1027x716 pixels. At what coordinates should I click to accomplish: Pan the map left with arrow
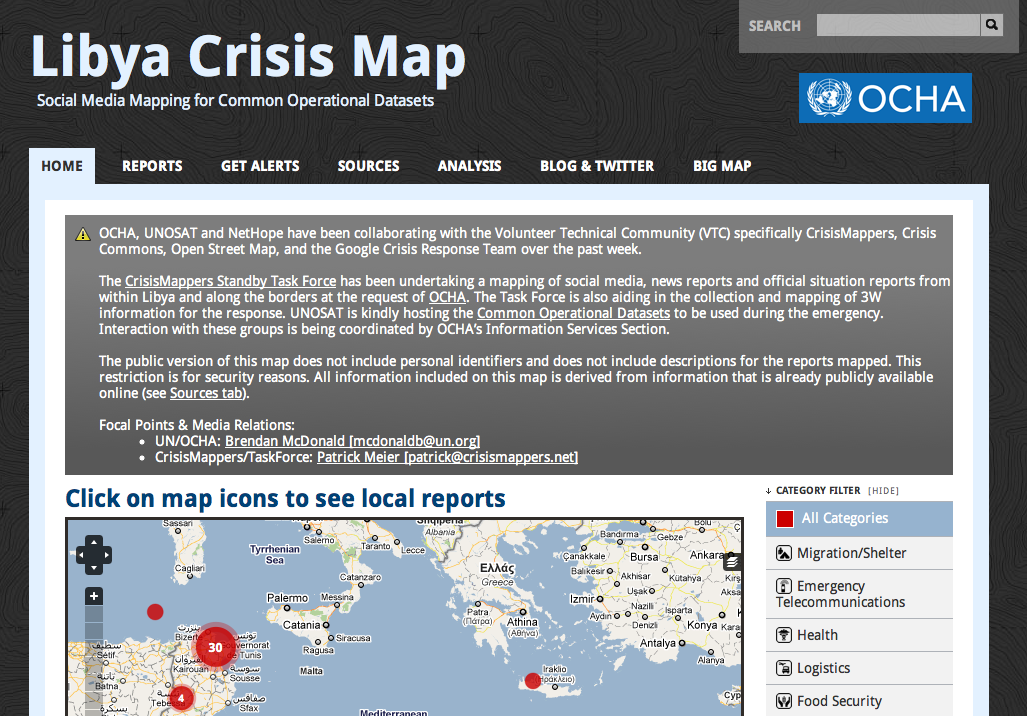click(81, 555)
